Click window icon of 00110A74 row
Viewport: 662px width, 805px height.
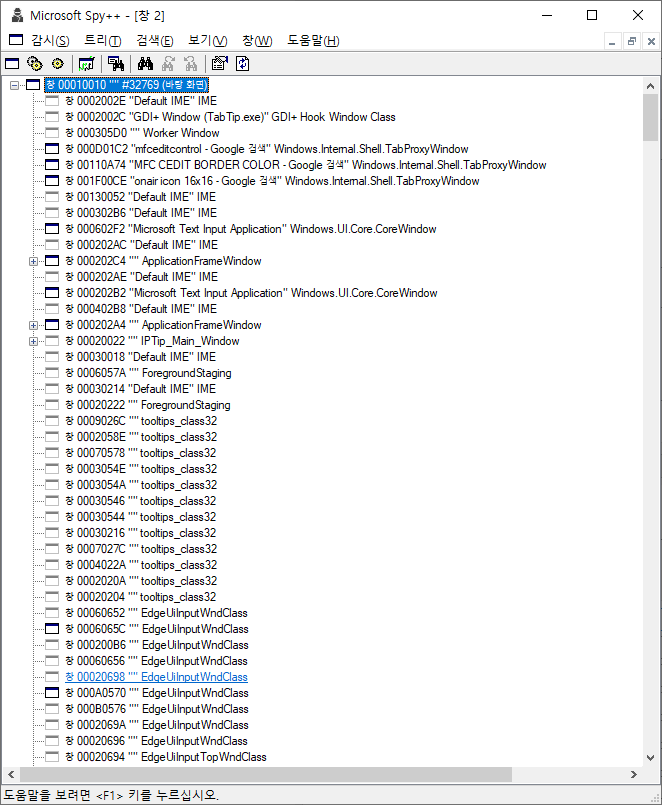pyautogui.click(x=52, y=165)
